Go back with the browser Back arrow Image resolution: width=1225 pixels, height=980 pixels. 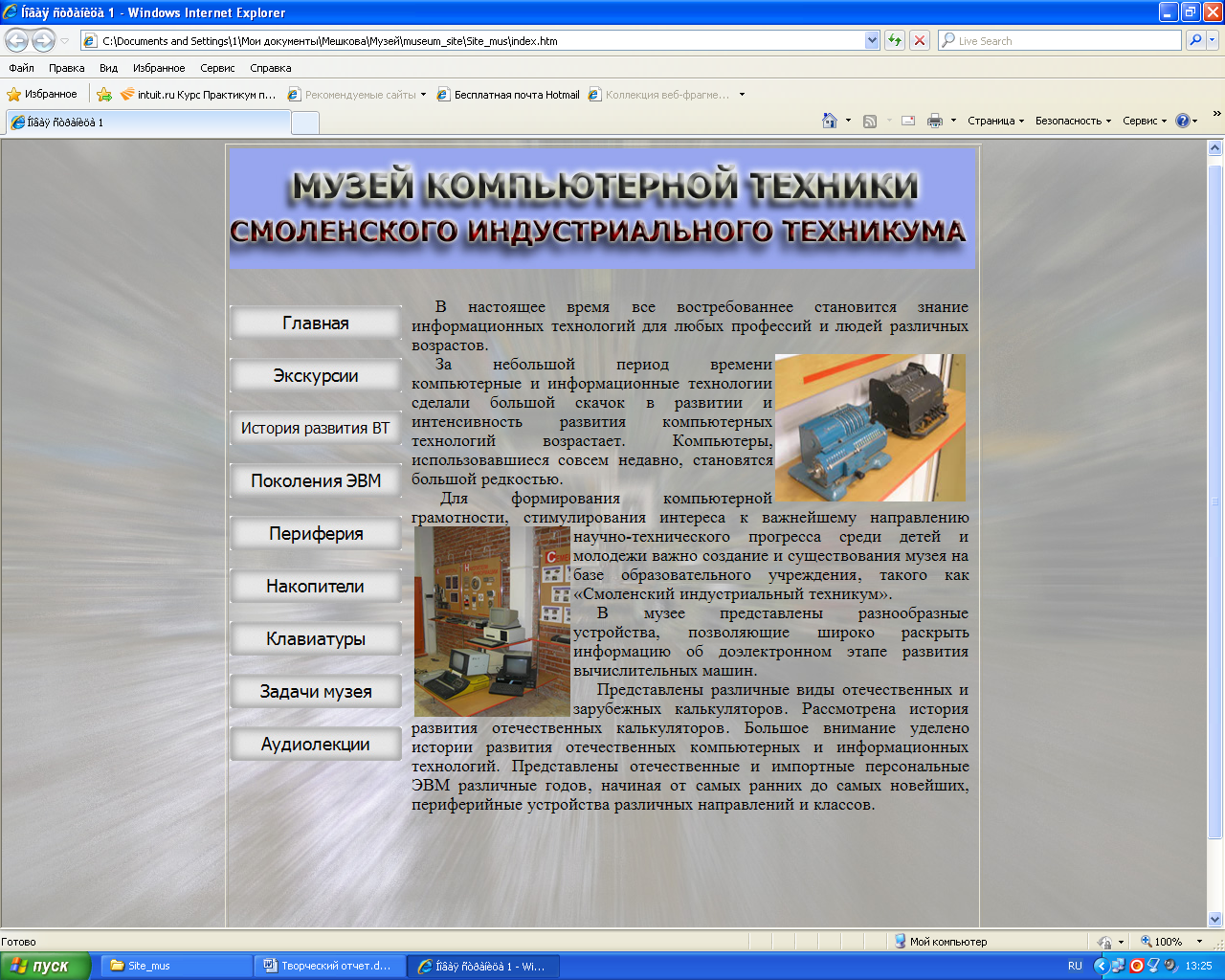click(x=16, y=40)
